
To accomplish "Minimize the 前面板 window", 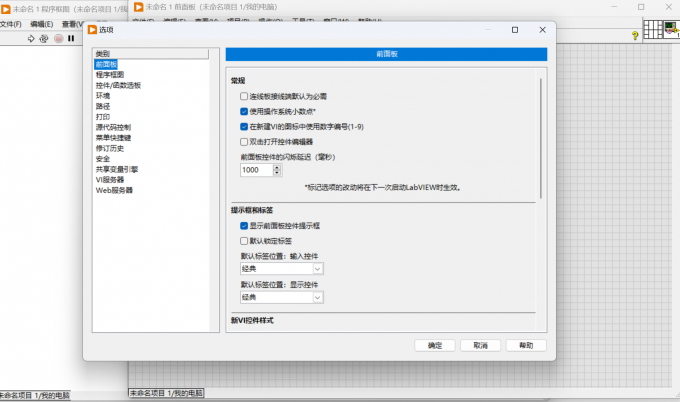I will (614, 7).
